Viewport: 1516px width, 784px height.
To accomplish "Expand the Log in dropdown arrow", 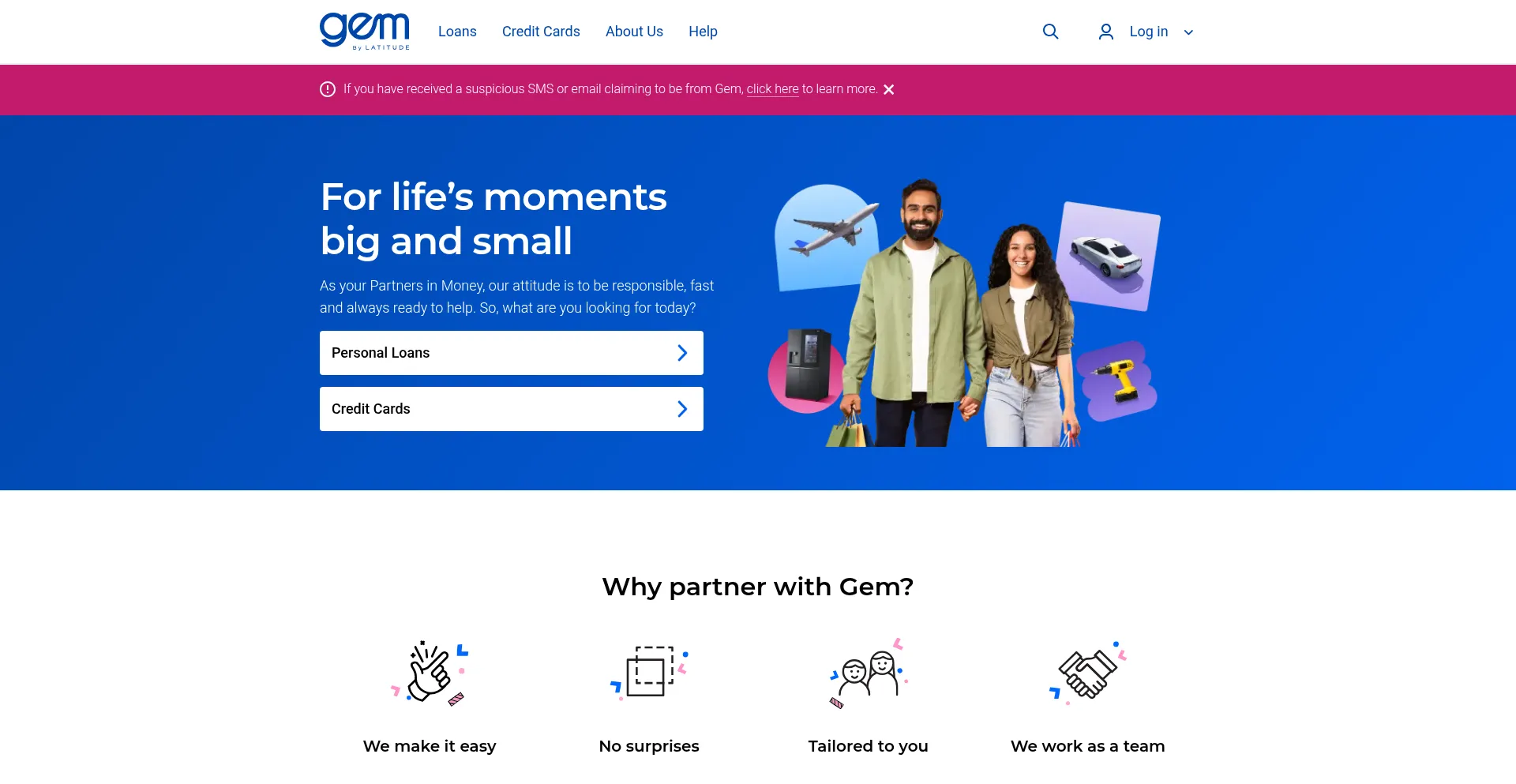I will click(x=1188, y=32).
